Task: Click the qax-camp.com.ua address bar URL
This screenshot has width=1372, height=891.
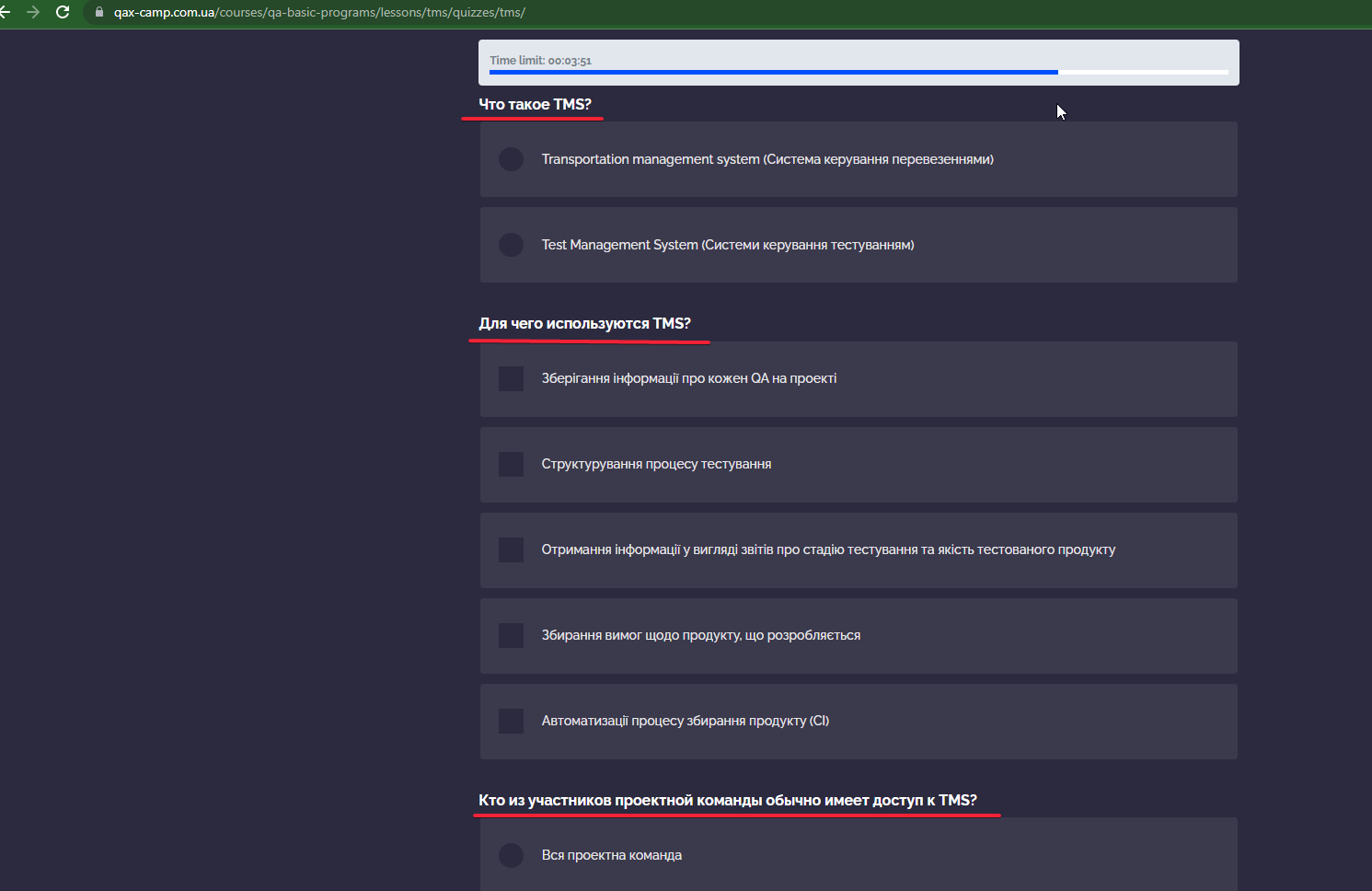Action: coord(319,12)
